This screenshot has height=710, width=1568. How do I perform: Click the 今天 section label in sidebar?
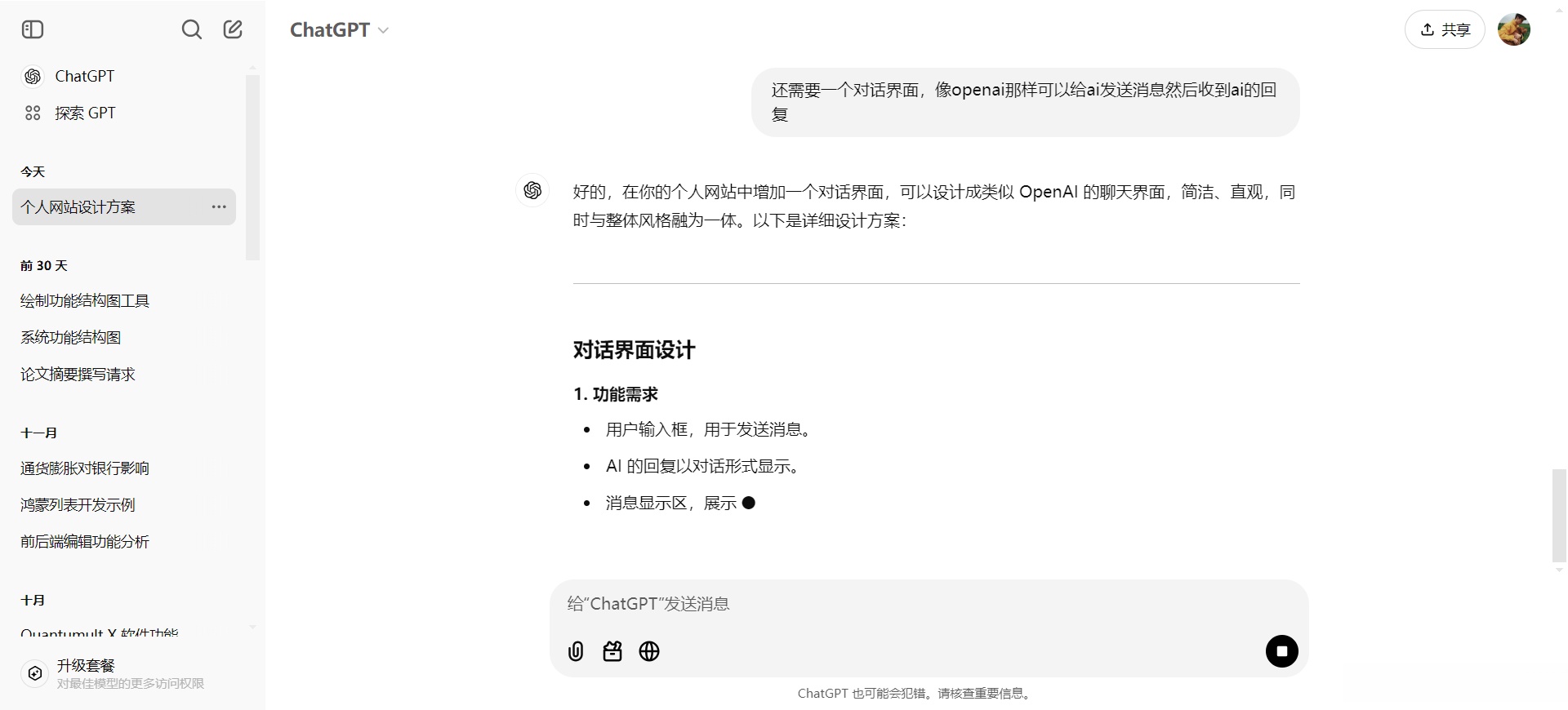pyautogui.click(x=33, y=172)
